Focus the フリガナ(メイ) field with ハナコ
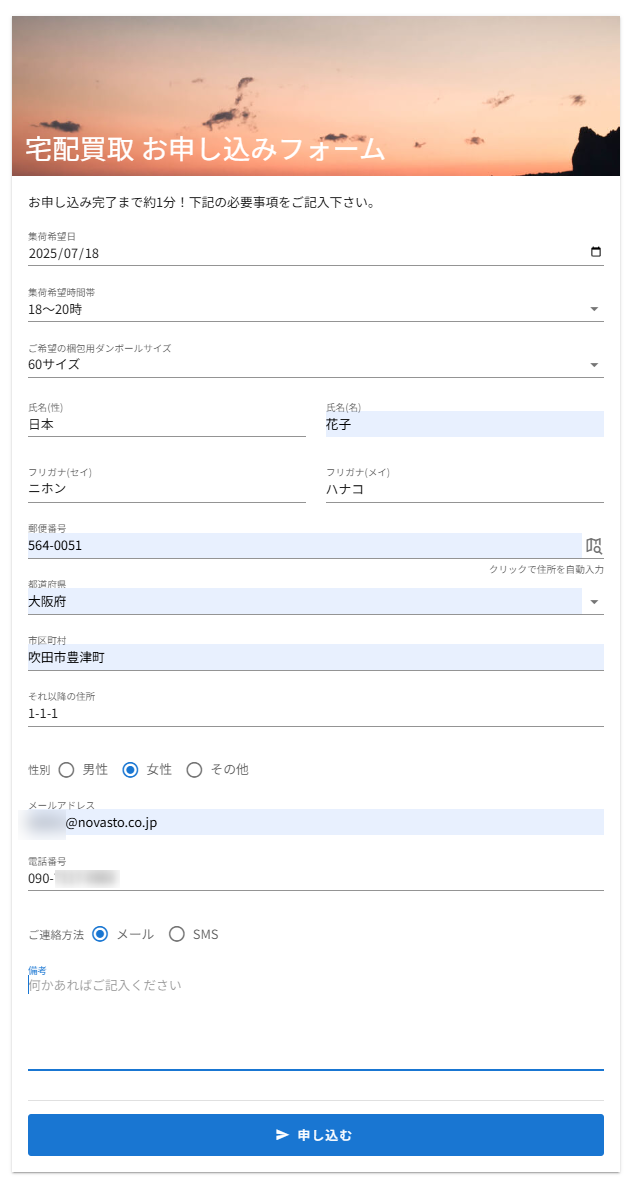Screen dimensions: 629x1185 464,490
